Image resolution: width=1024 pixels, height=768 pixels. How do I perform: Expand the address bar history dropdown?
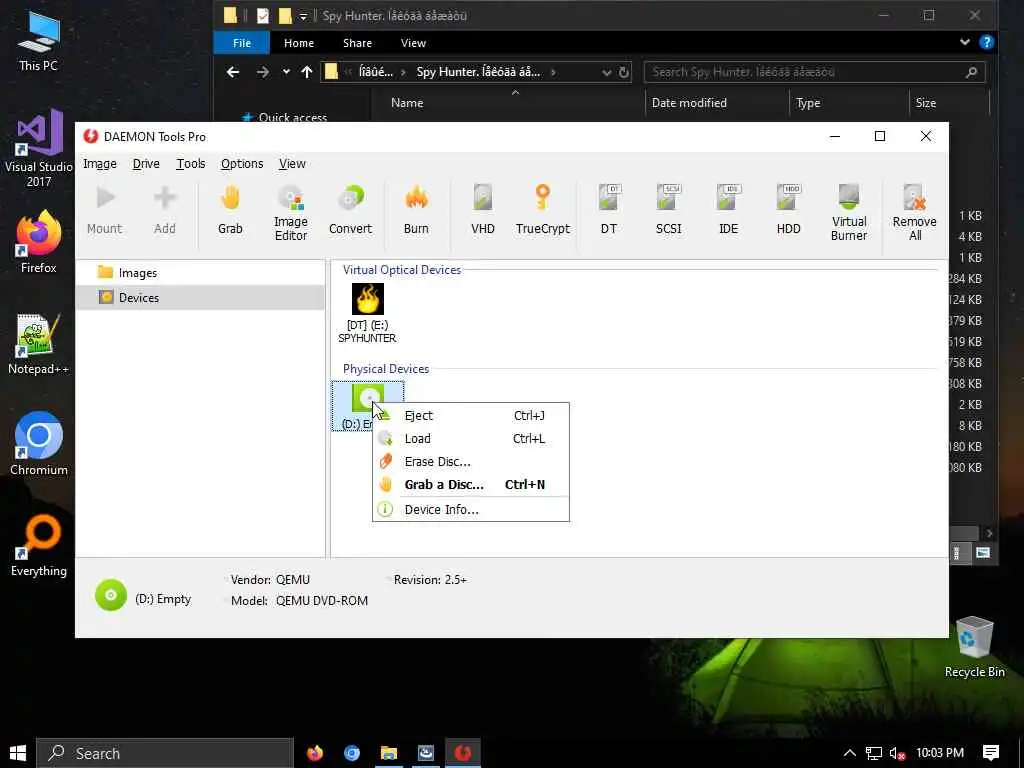pos(606,72)
